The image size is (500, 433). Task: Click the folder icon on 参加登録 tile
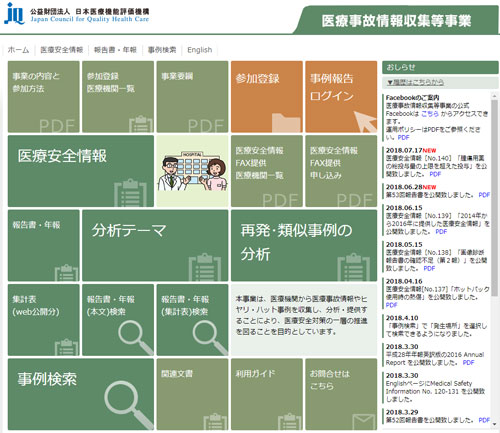coord(287,123)
